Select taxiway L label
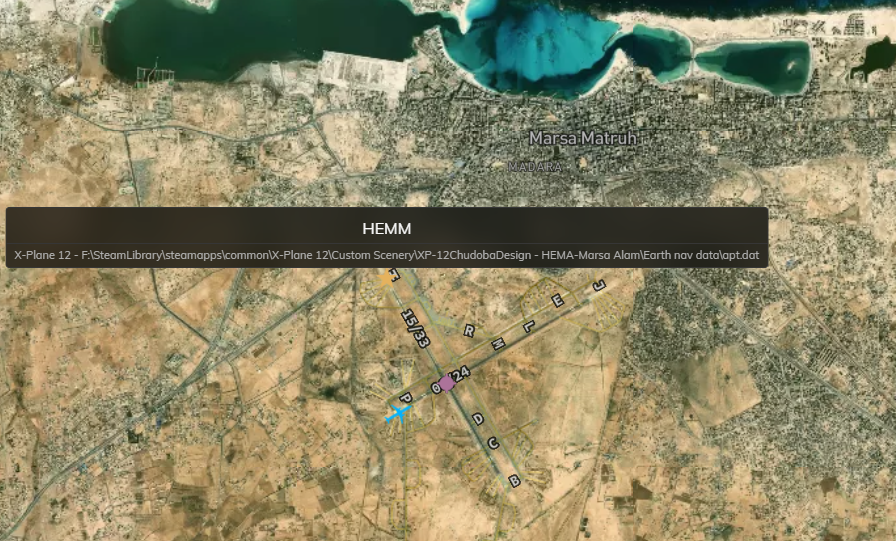This screenshot has height=541, width=896. click(x=529, y=325)
